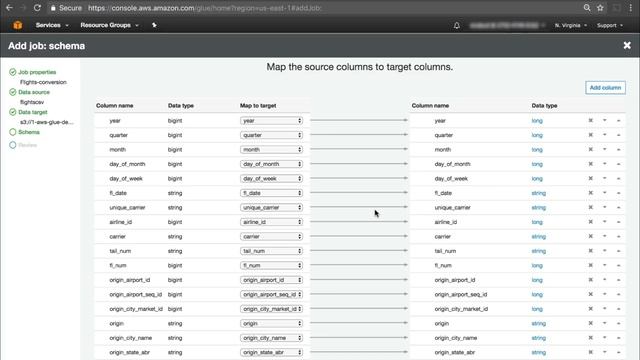
Task: Click flightscsv data source name in sidebar
Action: click(x=31, y=102)
